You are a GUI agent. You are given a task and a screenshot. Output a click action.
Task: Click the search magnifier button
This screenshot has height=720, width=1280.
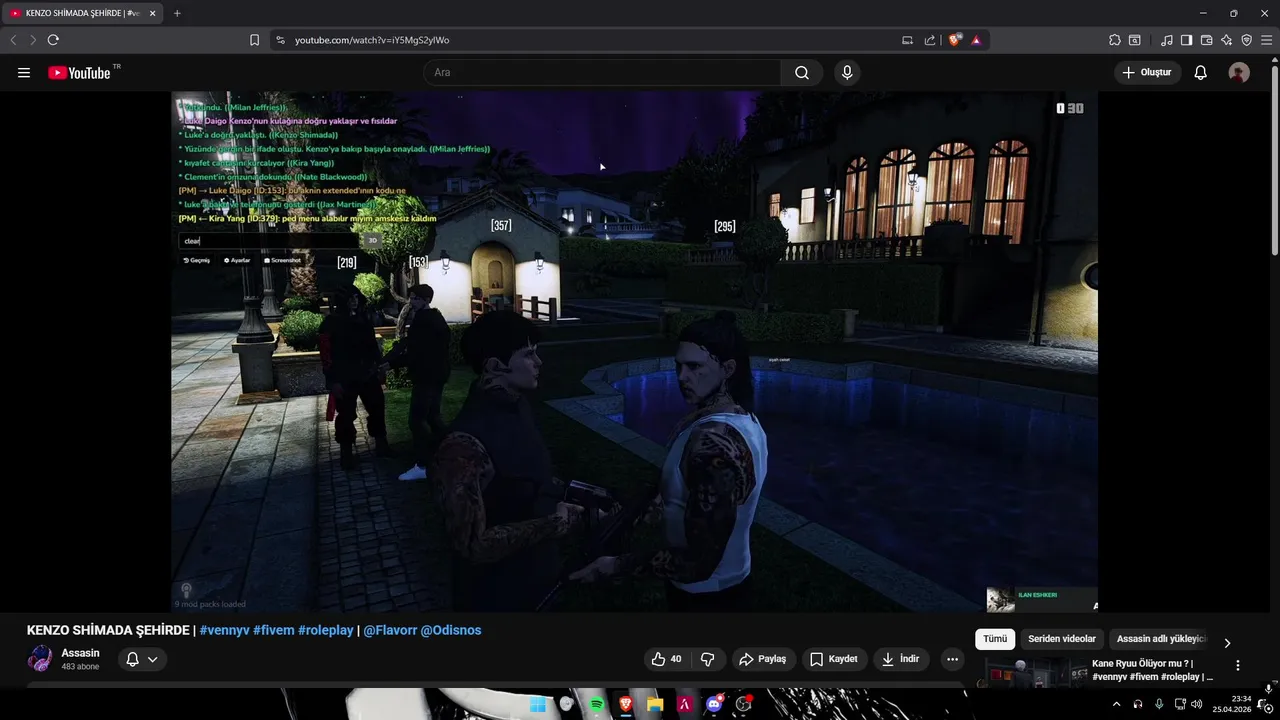(802, 73)
